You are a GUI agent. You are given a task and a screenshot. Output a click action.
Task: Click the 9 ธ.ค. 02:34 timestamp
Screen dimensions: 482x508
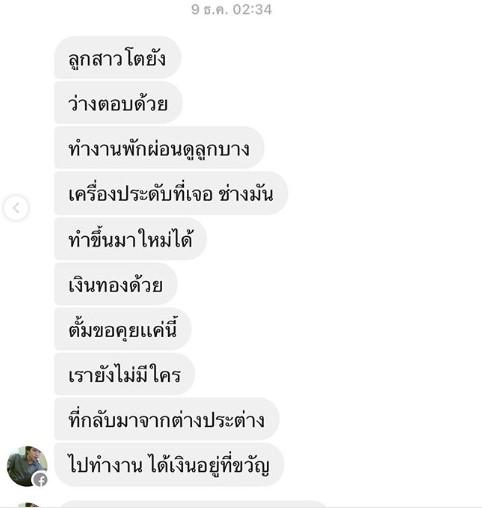pyautogui.click(x=232, y=10)
